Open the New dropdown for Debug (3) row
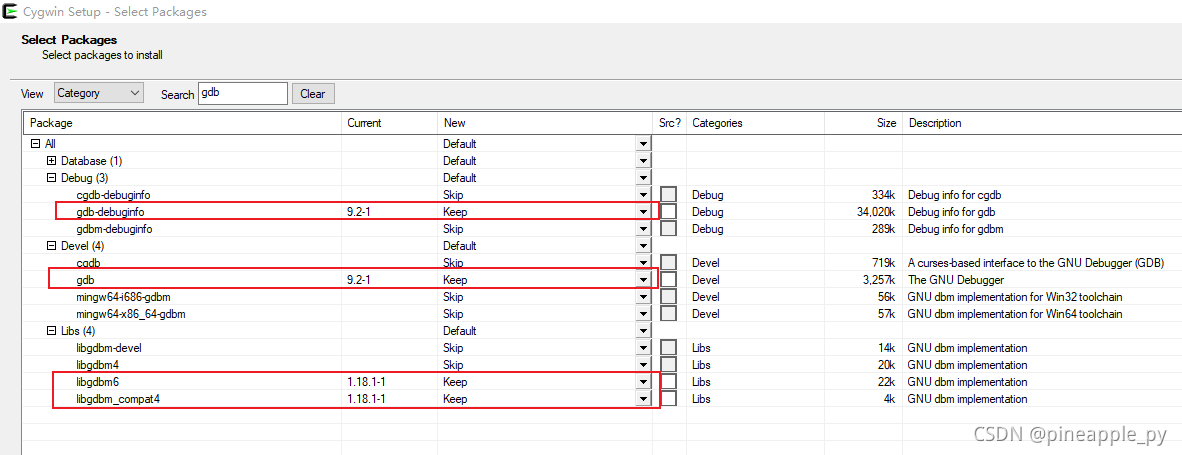 643,178
